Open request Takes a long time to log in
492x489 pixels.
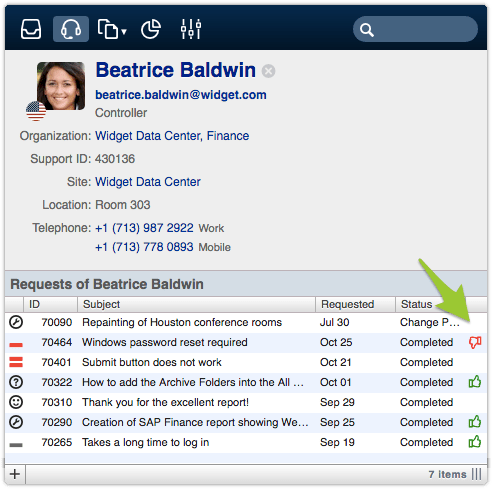(x=146, y=442)
